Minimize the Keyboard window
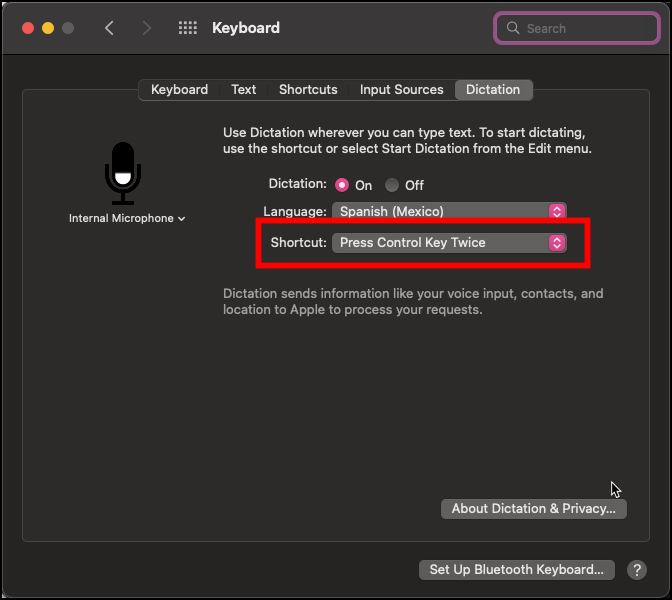Image resolution: width=672 pixels, height=600 pixels. click(x=46, y=28)
